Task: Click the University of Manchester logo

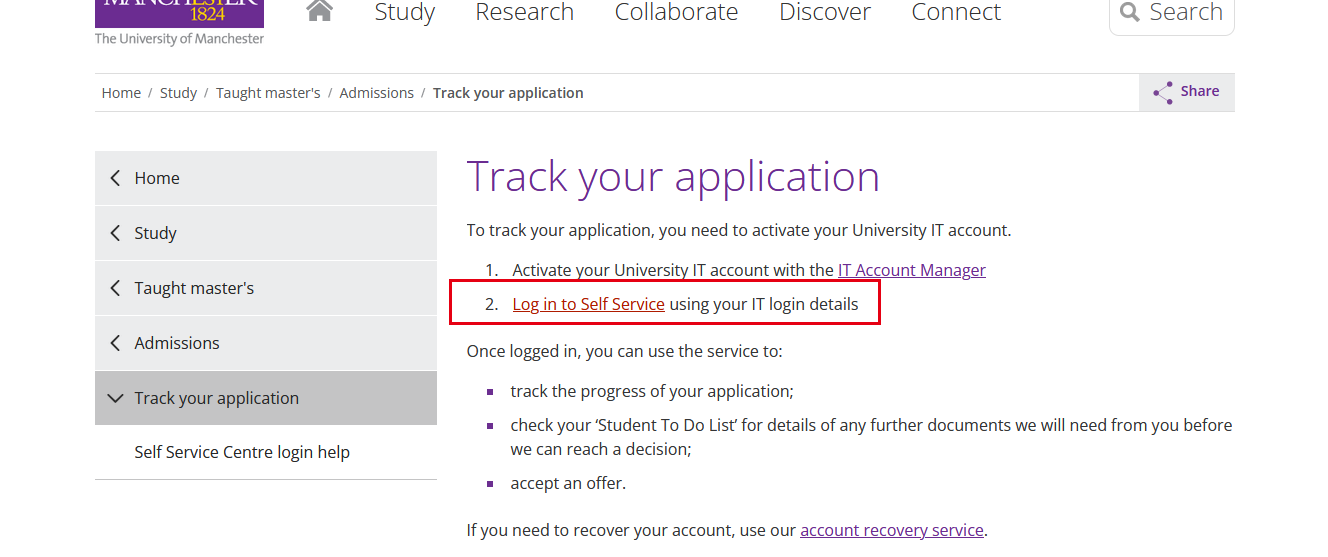Action: (x=179, y=22)
